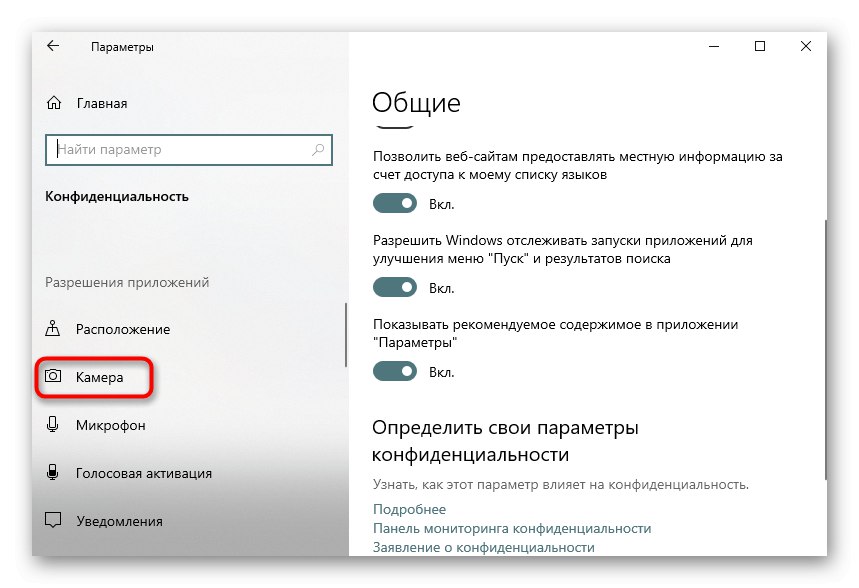Select the Камера section icon

(x=55, y=377)
